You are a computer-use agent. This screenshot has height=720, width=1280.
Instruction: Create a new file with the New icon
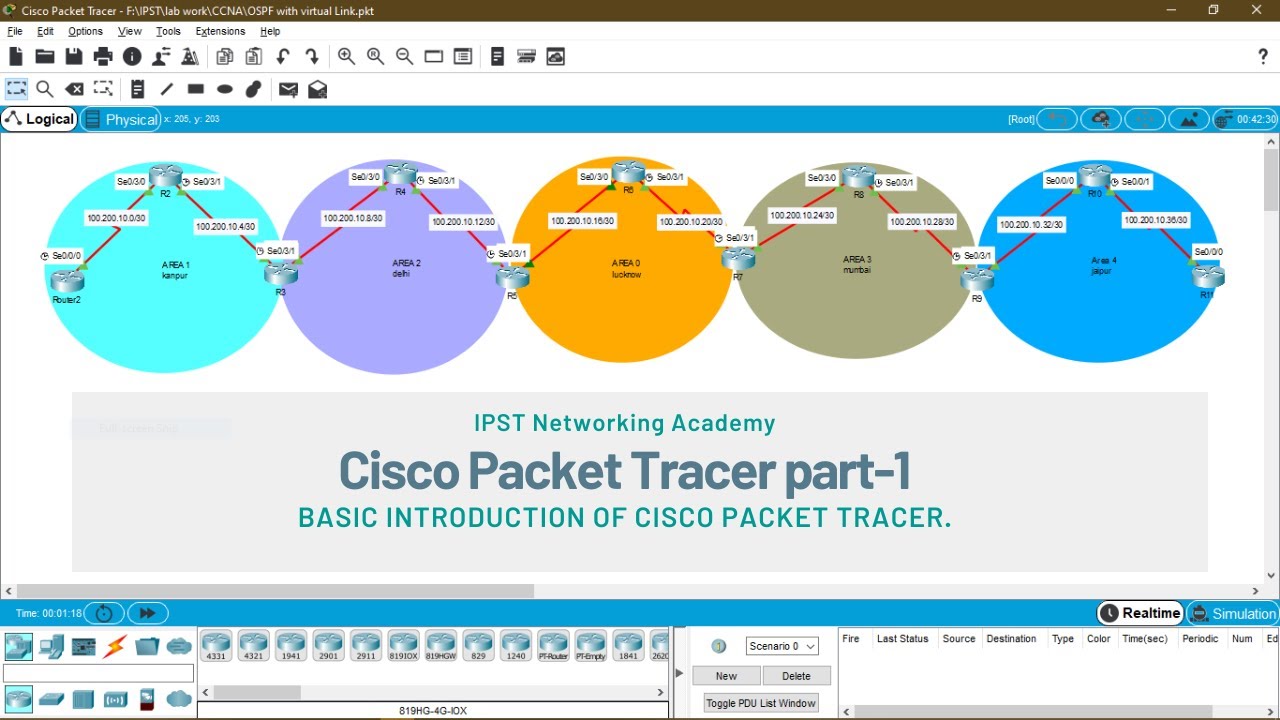tap(16, 57)
